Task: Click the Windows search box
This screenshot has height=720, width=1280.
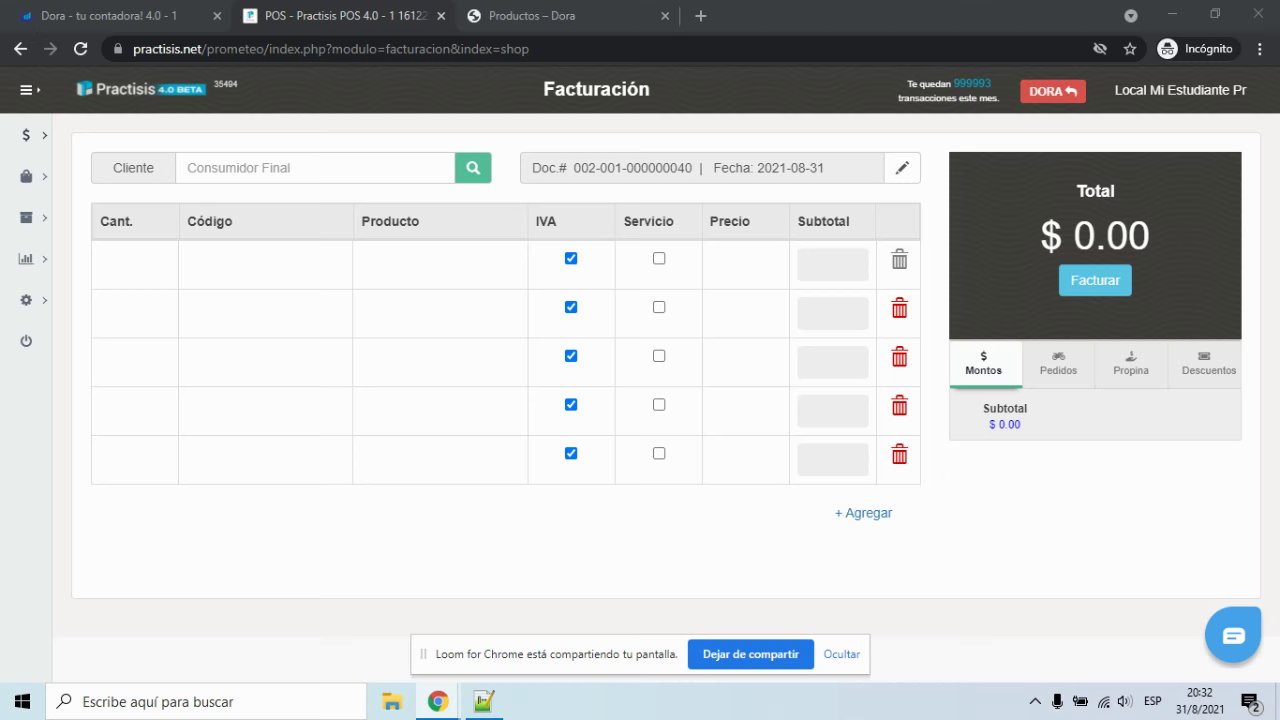Action: (205, 701)
